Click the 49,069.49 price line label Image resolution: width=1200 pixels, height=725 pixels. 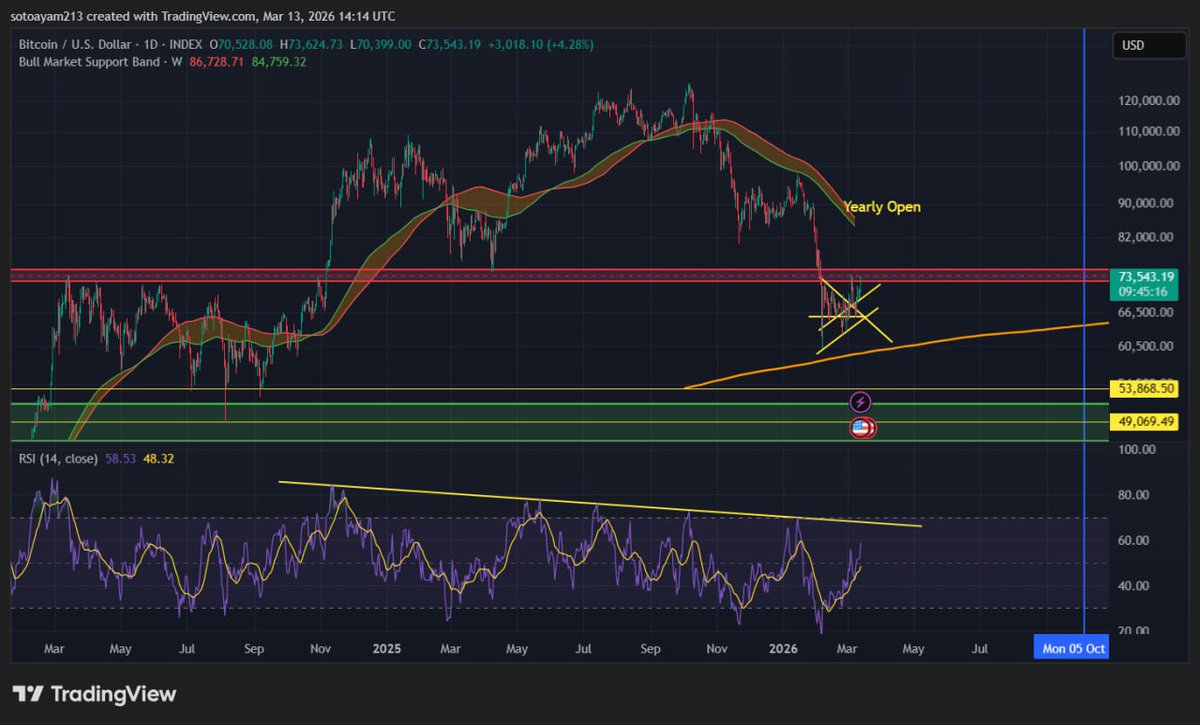(x=1144, y=423)
